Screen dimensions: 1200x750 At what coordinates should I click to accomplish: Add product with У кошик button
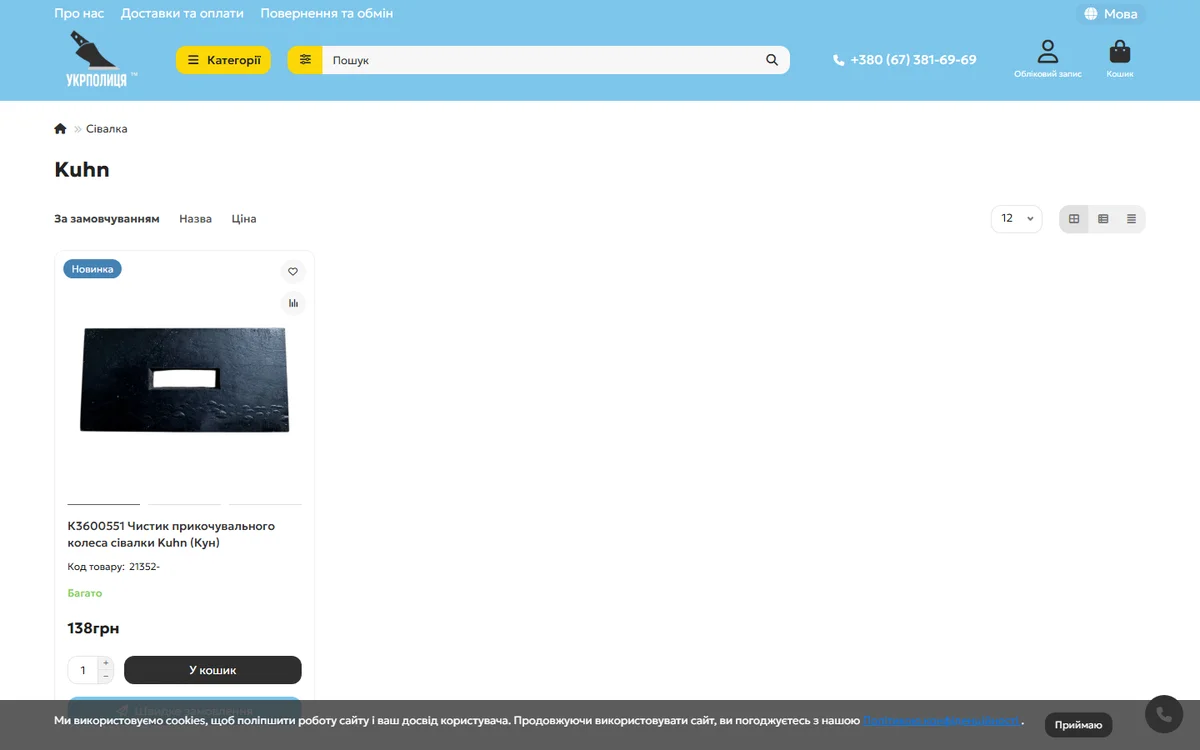point(213,670)
